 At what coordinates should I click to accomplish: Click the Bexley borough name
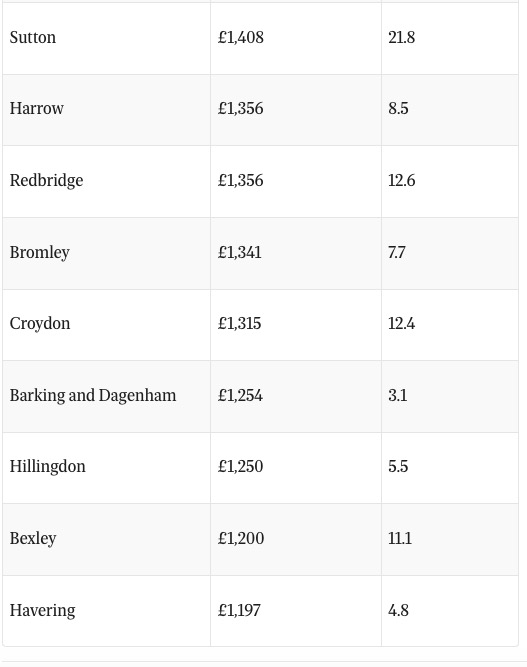(x=33, y=538)
